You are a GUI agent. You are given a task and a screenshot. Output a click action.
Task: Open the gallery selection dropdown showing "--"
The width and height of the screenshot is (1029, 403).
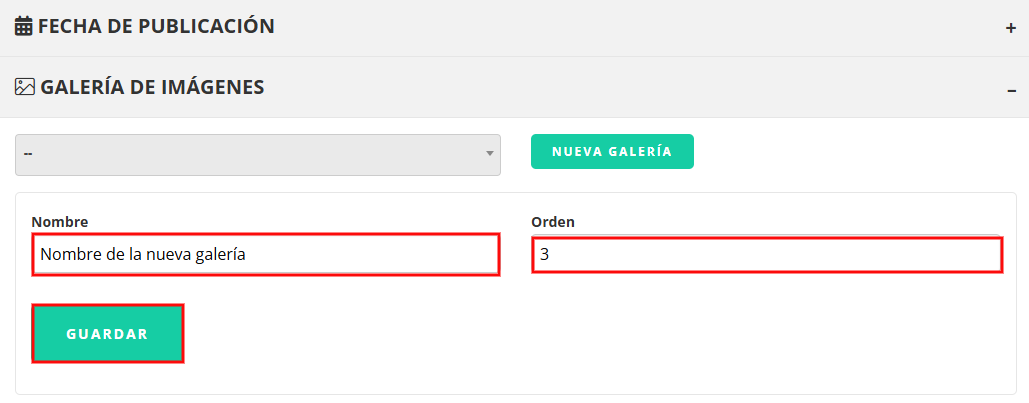258,155
